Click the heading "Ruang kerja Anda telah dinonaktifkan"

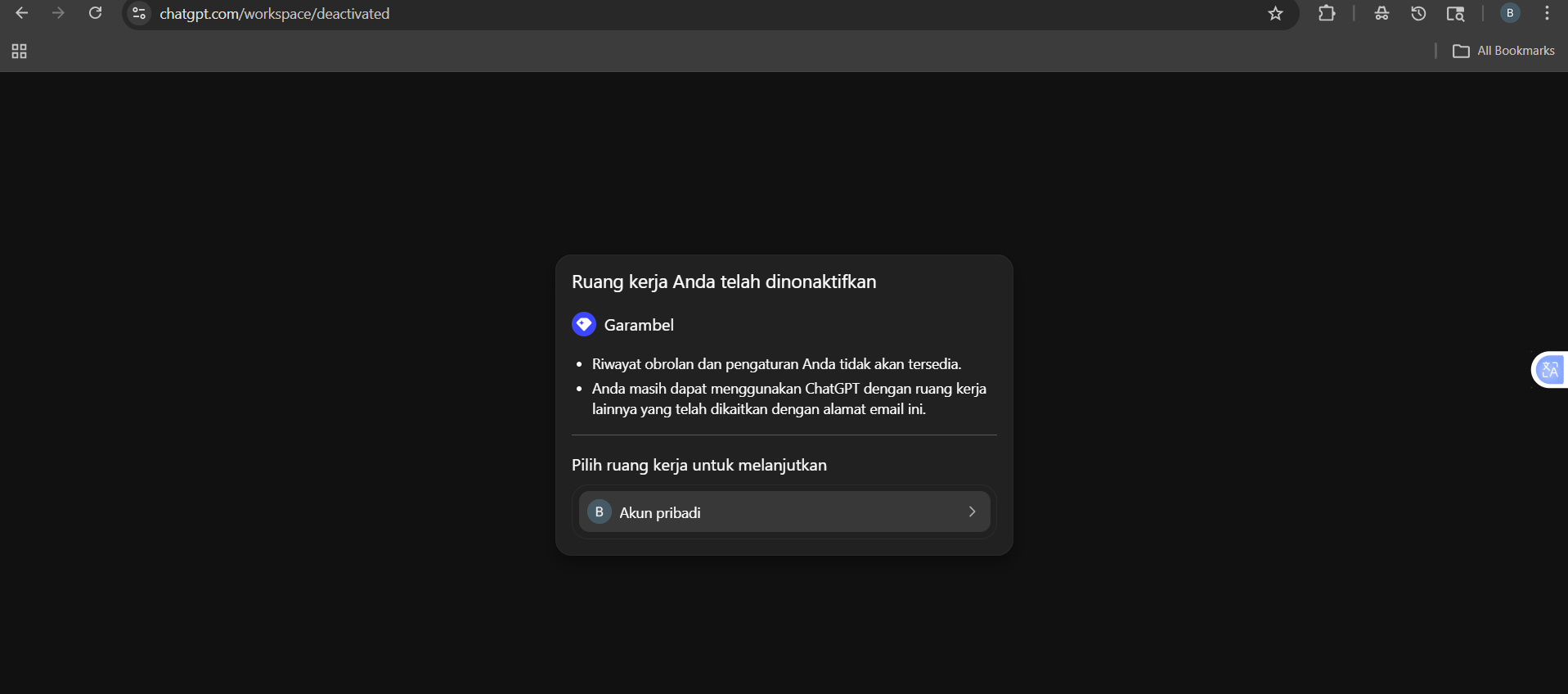pos(724,282)
